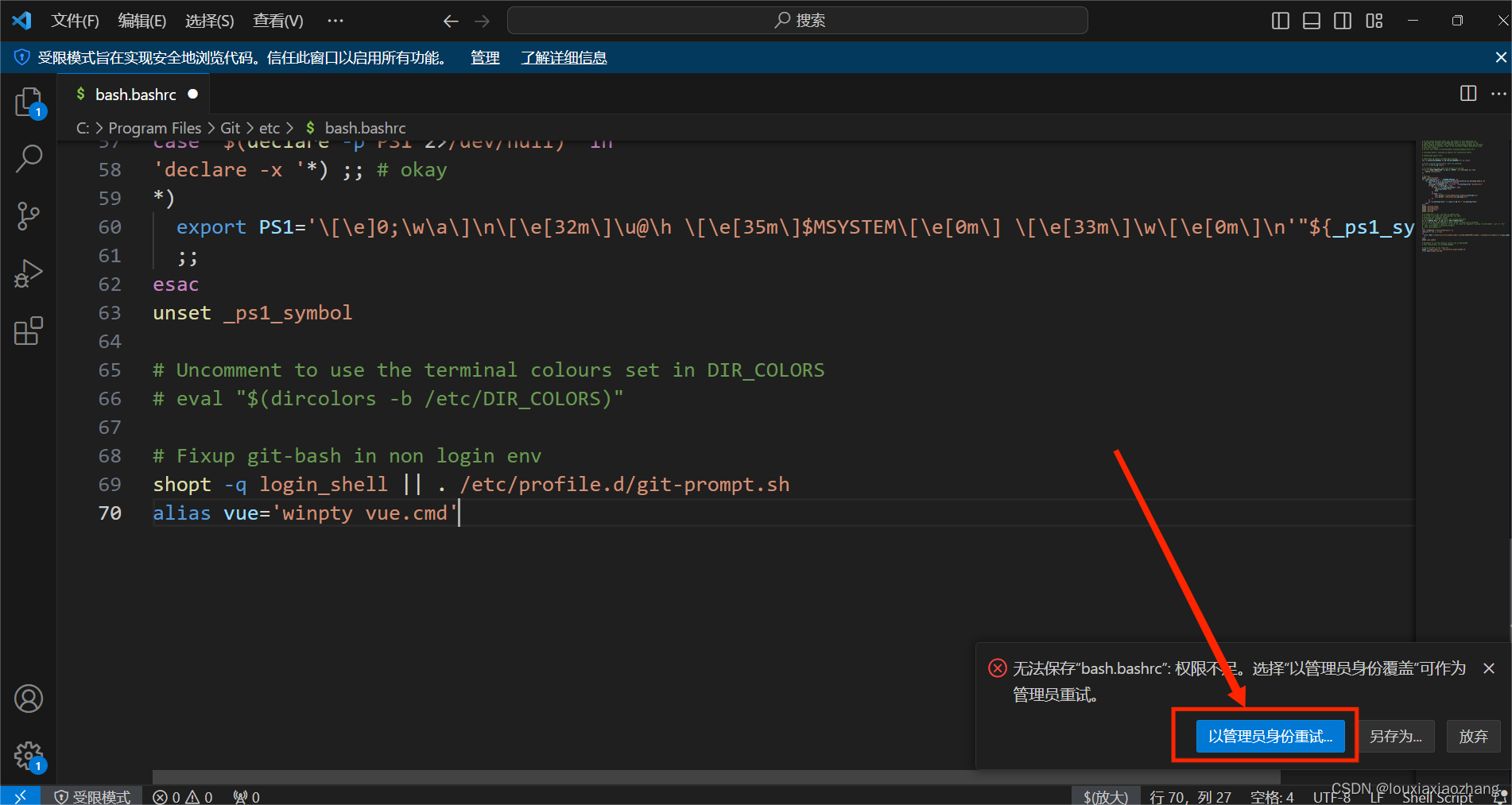This screenshot has width=1512, height=805.
Task: Click the shopt -q login_shell line
Action: click(471, 485)
